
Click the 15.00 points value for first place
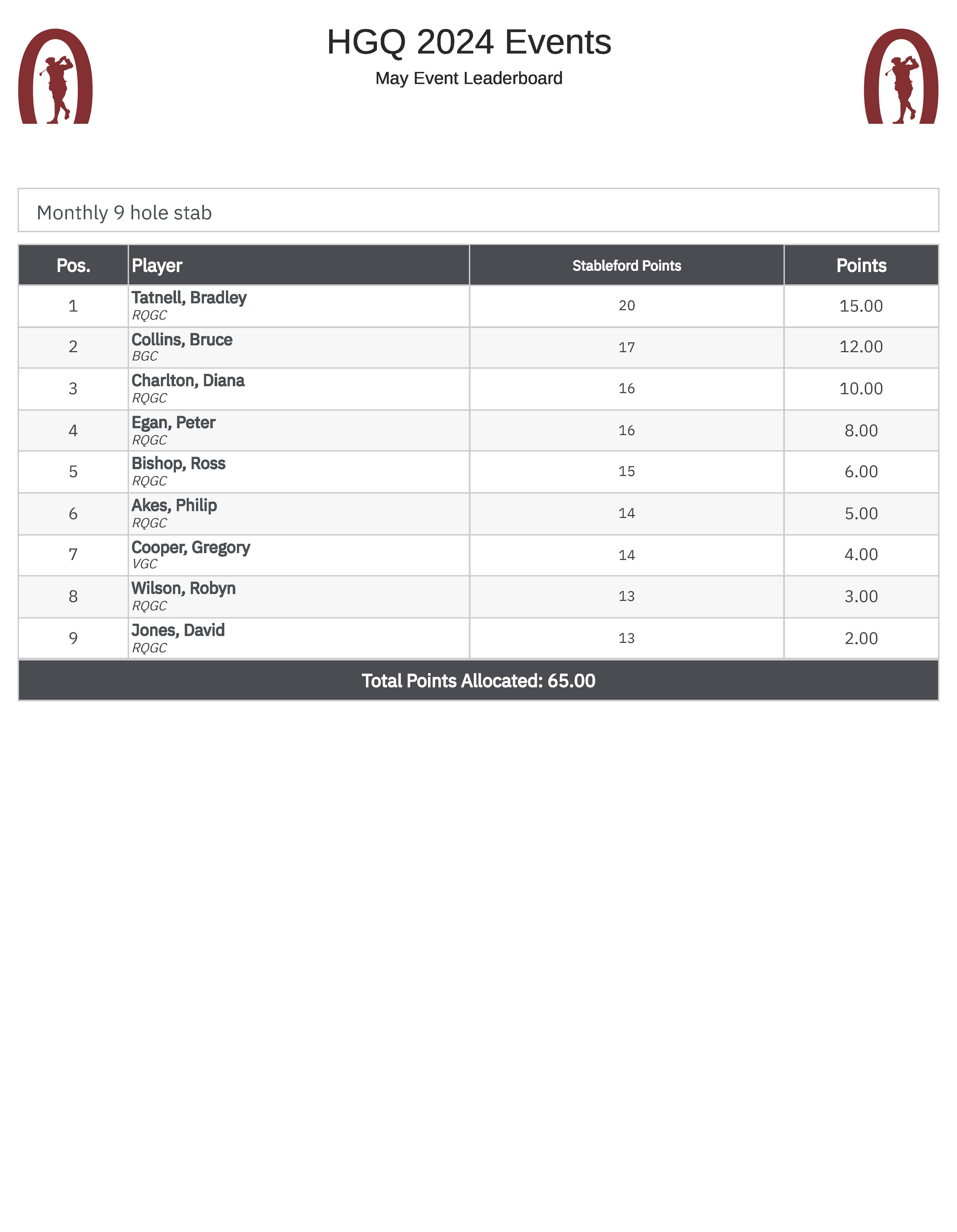pyautogui.click(x=861, y=306)
